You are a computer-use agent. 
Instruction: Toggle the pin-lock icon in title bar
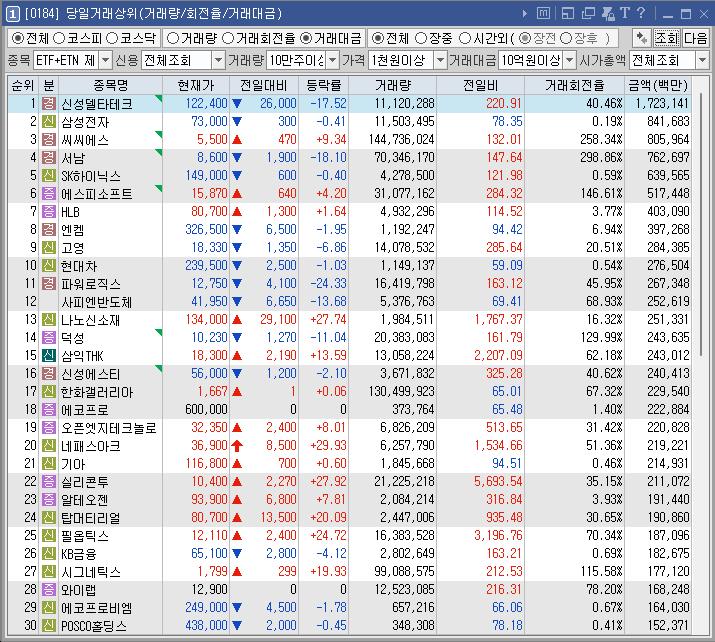pyautogui.click(x=608, y=14)
